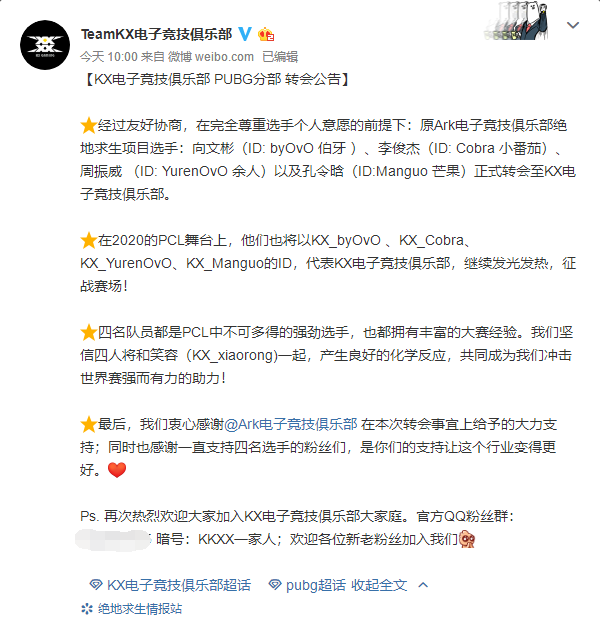Collapse post with 收起全文
The height and width of the screenshot is (625, 600).
pos(379,585)
